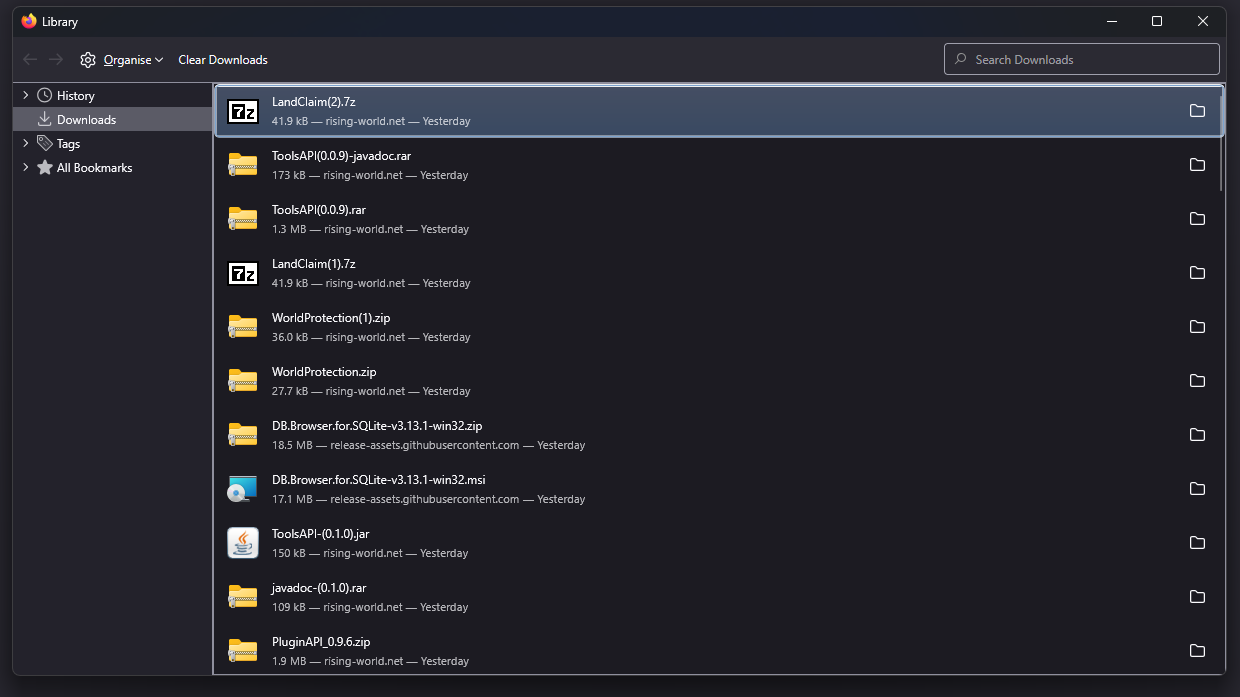Select Downloads in the sidebar
The image size is (1240, 697).
pyautogui.click(x=86, y=120)
